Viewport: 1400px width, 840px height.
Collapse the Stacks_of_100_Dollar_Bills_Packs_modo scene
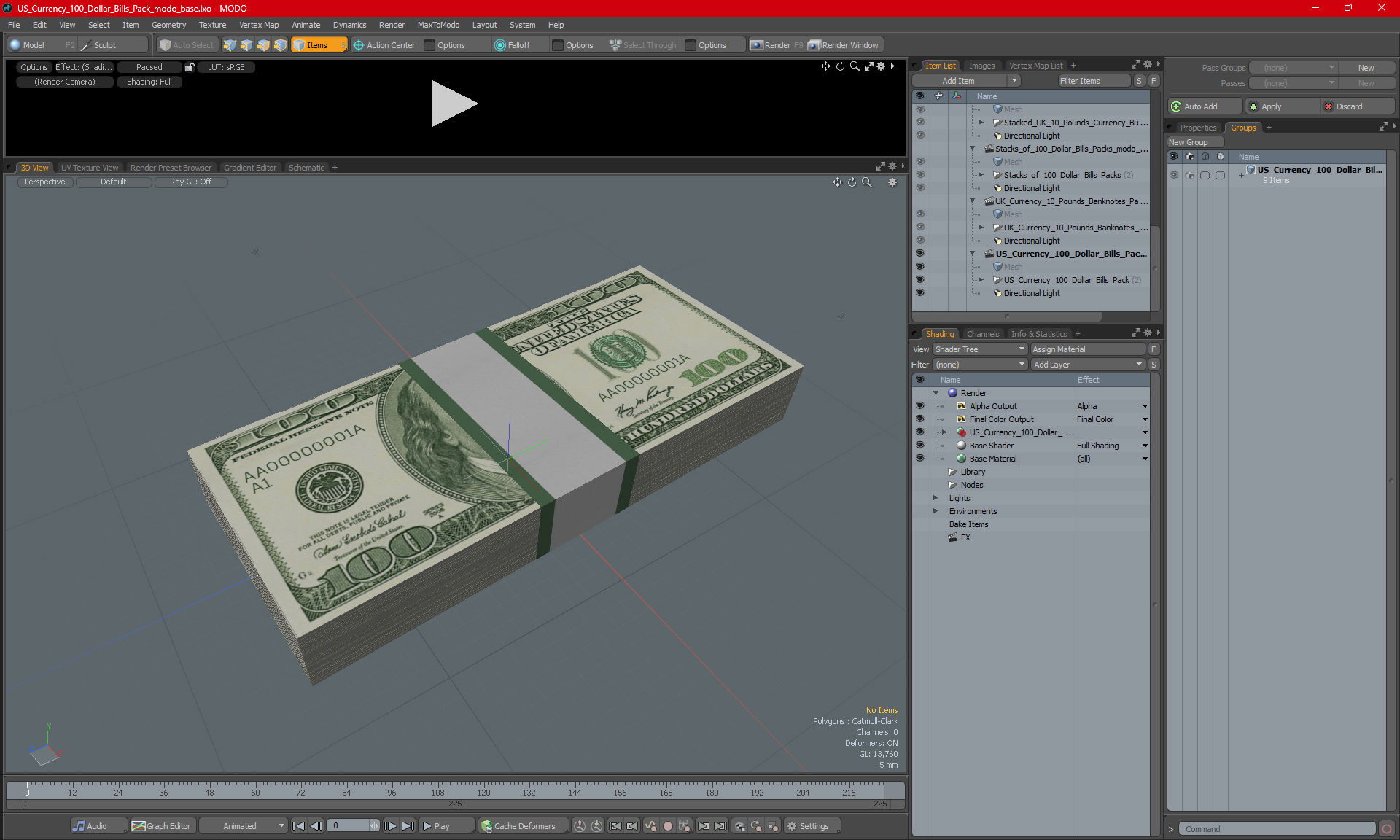click(972, 149)
